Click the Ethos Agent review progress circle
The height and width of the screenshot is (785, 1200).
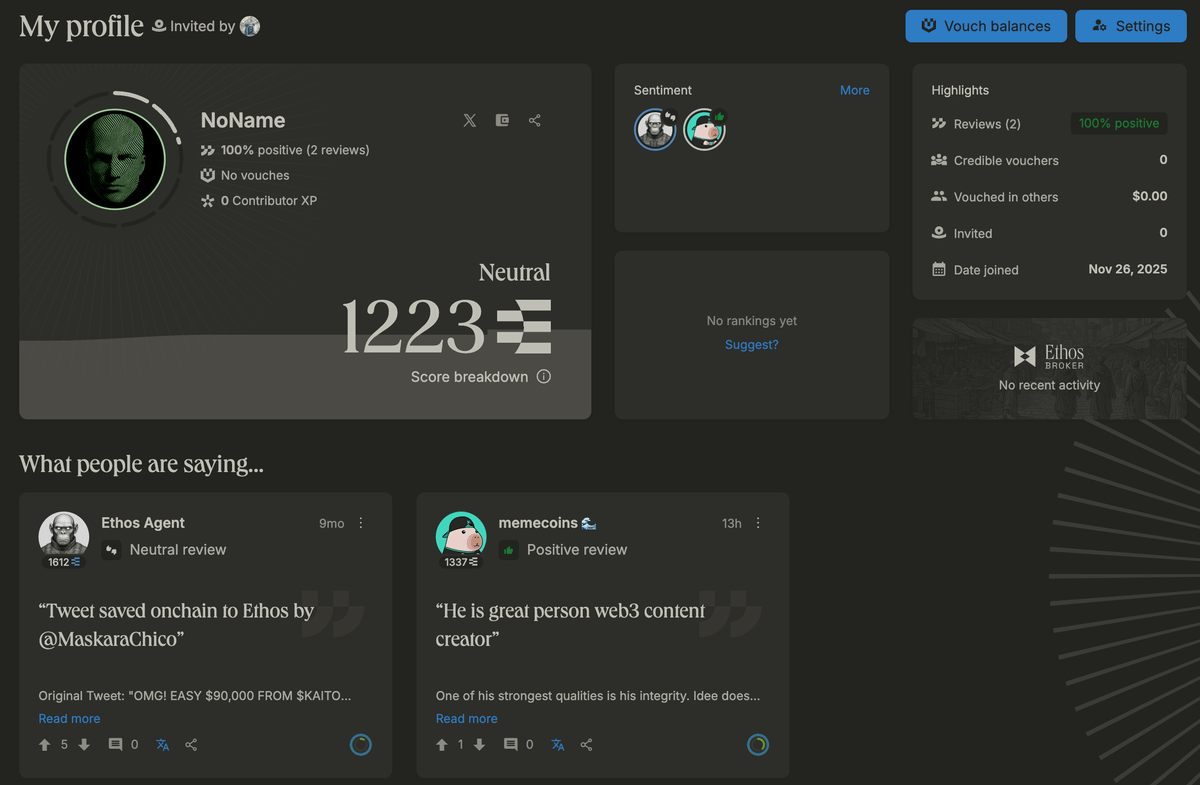click(361, 744)
